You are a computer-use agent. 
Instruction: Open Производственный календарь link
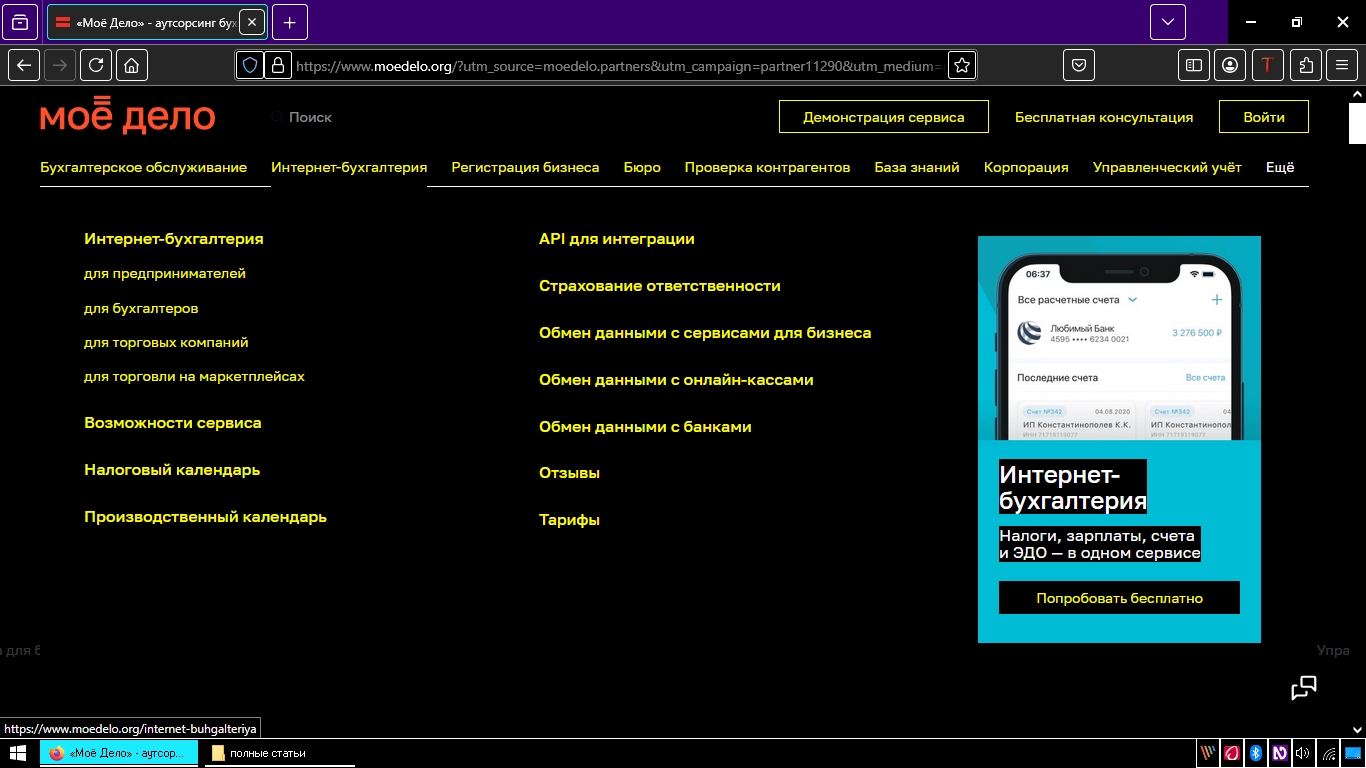pos(205,517)
